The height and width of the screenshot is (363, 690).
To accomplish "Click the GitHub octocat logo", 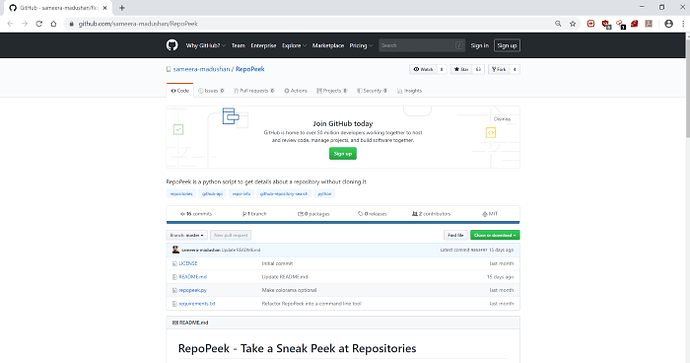I will 172,45.
